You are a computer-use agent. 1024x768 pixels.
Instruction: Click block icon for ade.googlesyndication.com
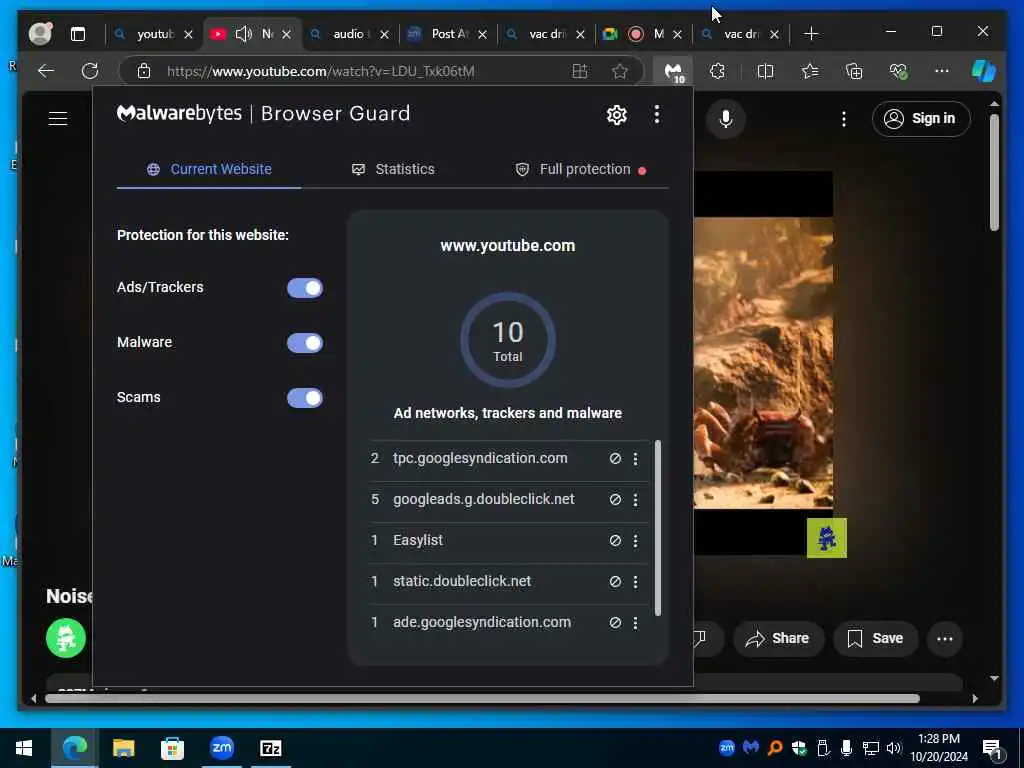click(615, 622)
